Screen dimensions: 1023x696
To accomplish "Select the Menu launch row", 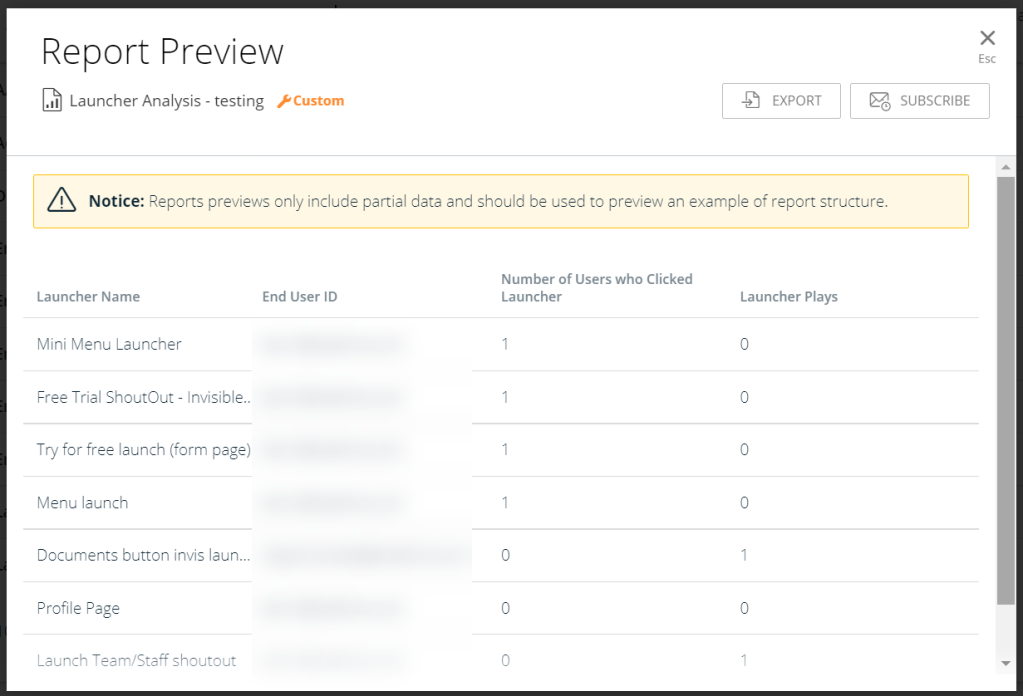I will (82, 503).
